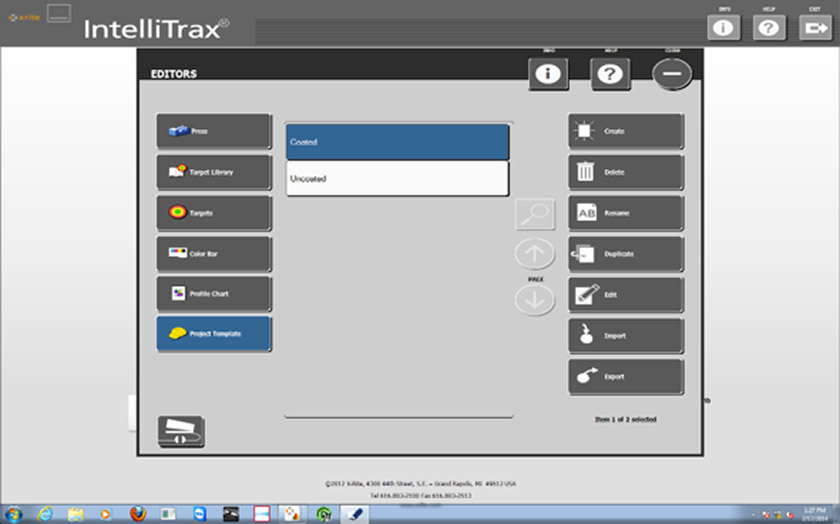This screenshot has width=840, height=524.
Task: Open the Editors panel info button
Action: tap(548, 73)
